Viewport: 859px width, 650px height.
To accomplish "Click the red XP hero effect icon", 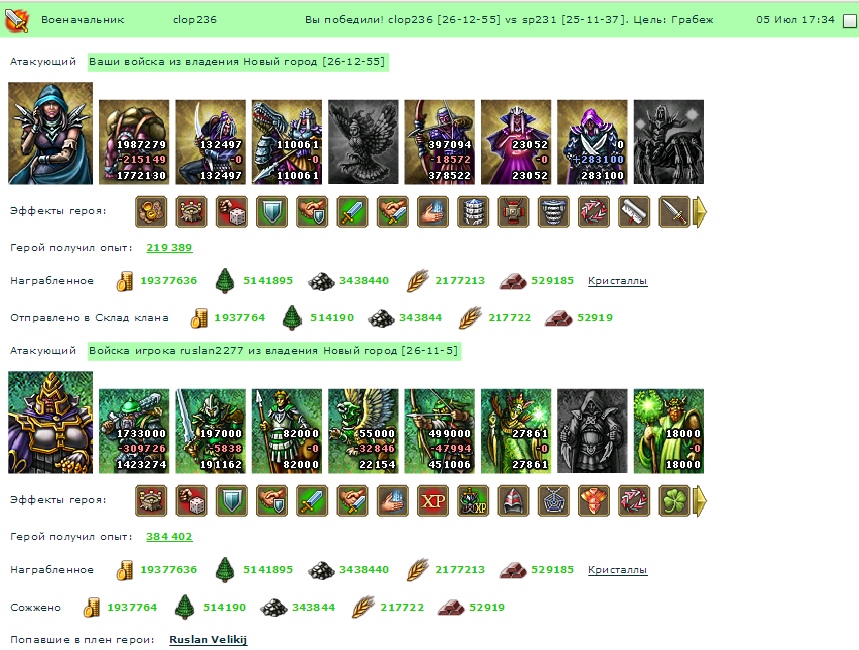I will point(433,501).
